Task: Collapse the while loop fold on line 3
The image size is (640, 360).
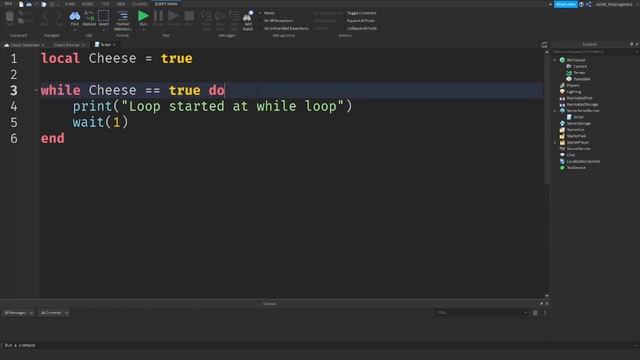Action: tap(36, 90)
